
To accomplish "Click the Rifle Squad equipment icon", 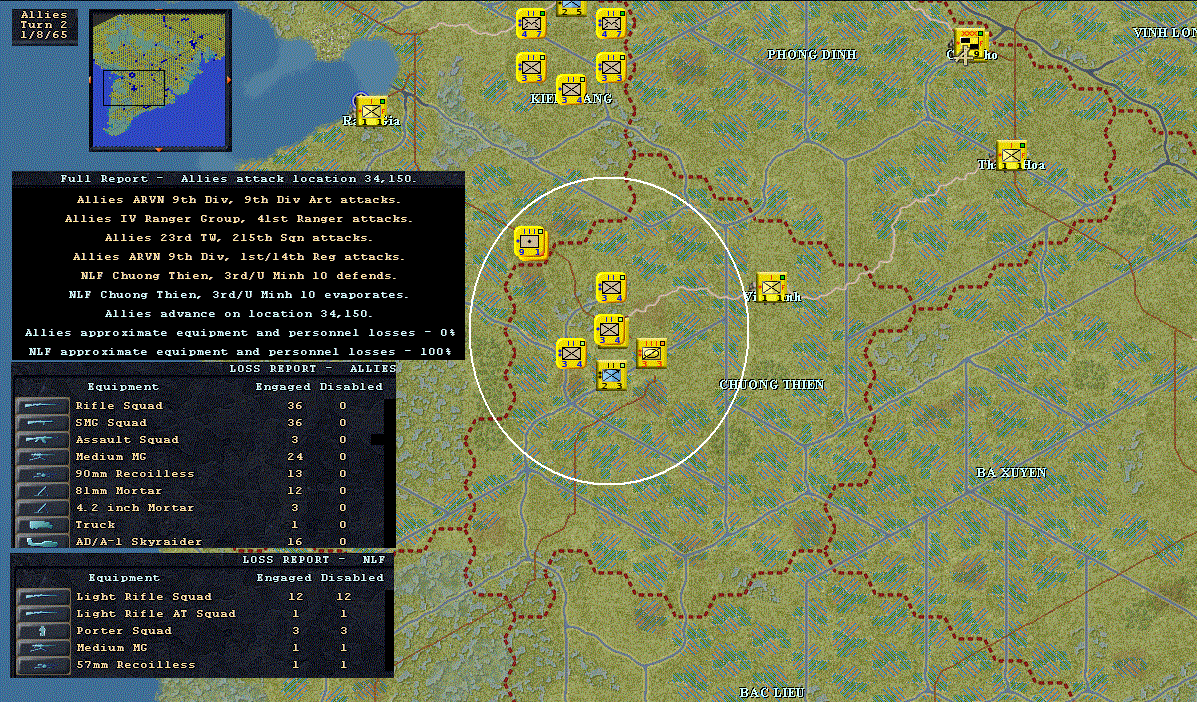I will tap(43, 405).
